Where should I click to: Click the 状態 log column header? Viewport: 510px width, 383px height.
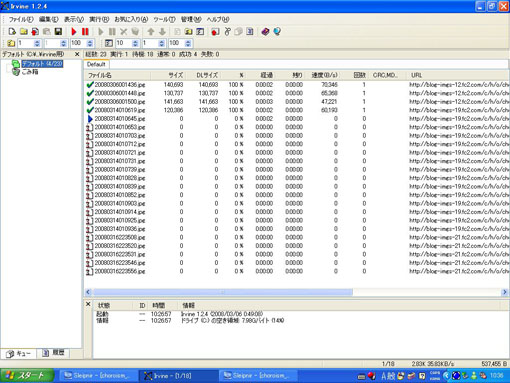(x=114, y=305)
